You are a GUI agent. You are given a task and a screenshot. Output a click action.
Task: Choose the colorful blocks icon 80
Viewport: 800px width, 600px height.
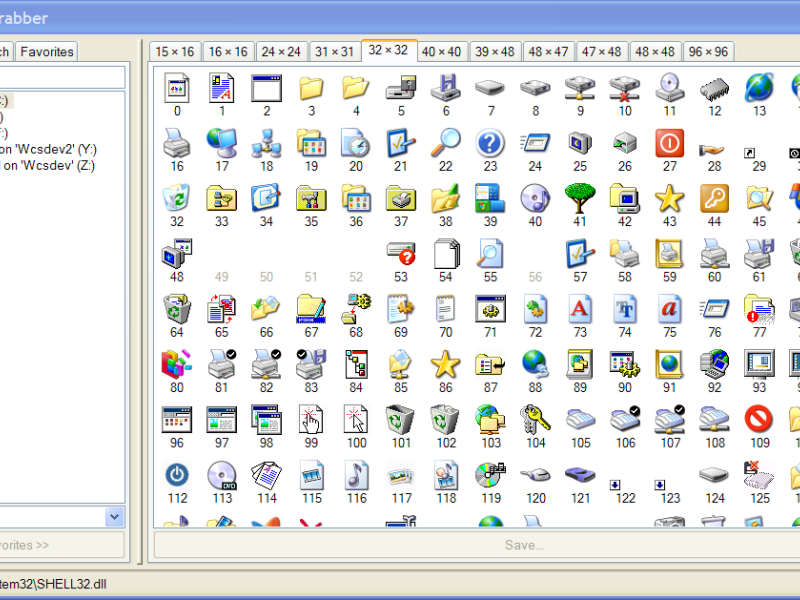point(177,364)
